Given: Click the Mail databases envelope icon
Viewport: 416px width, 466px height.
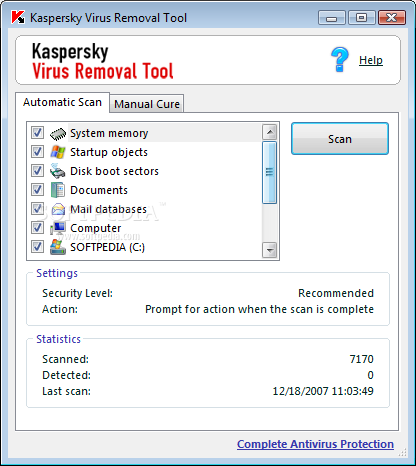Looking at the screenshot, I should coord(58,209).
